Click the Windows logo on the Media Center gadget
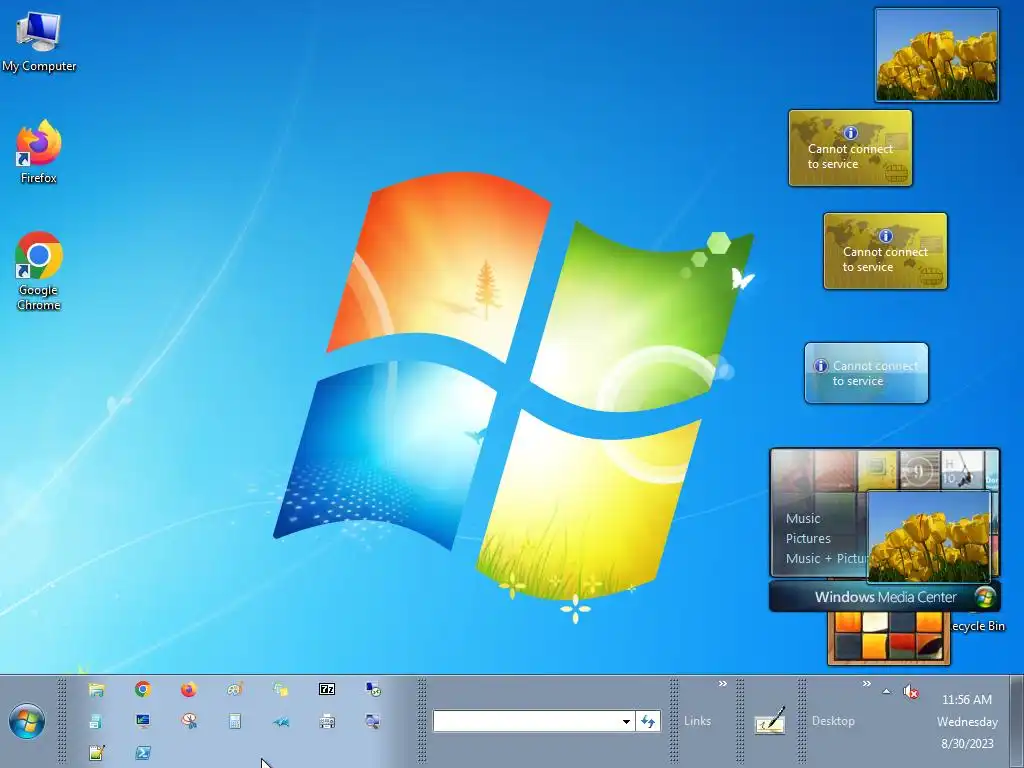 pos(985,597)
